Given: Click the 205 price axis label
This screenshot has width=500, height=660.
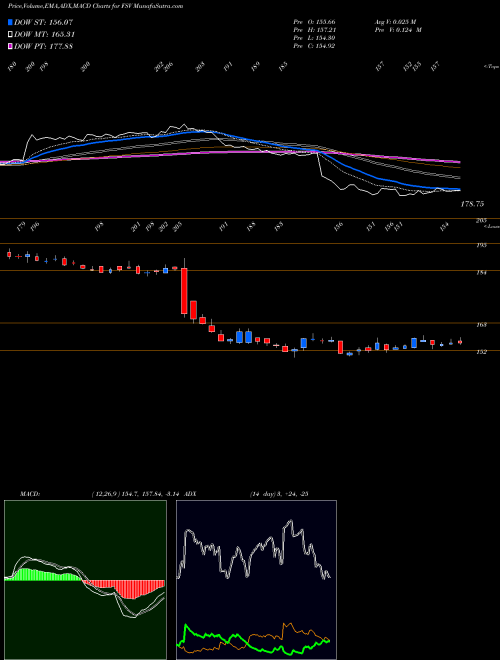Looking at the screenshot, I should pos(481,220).
